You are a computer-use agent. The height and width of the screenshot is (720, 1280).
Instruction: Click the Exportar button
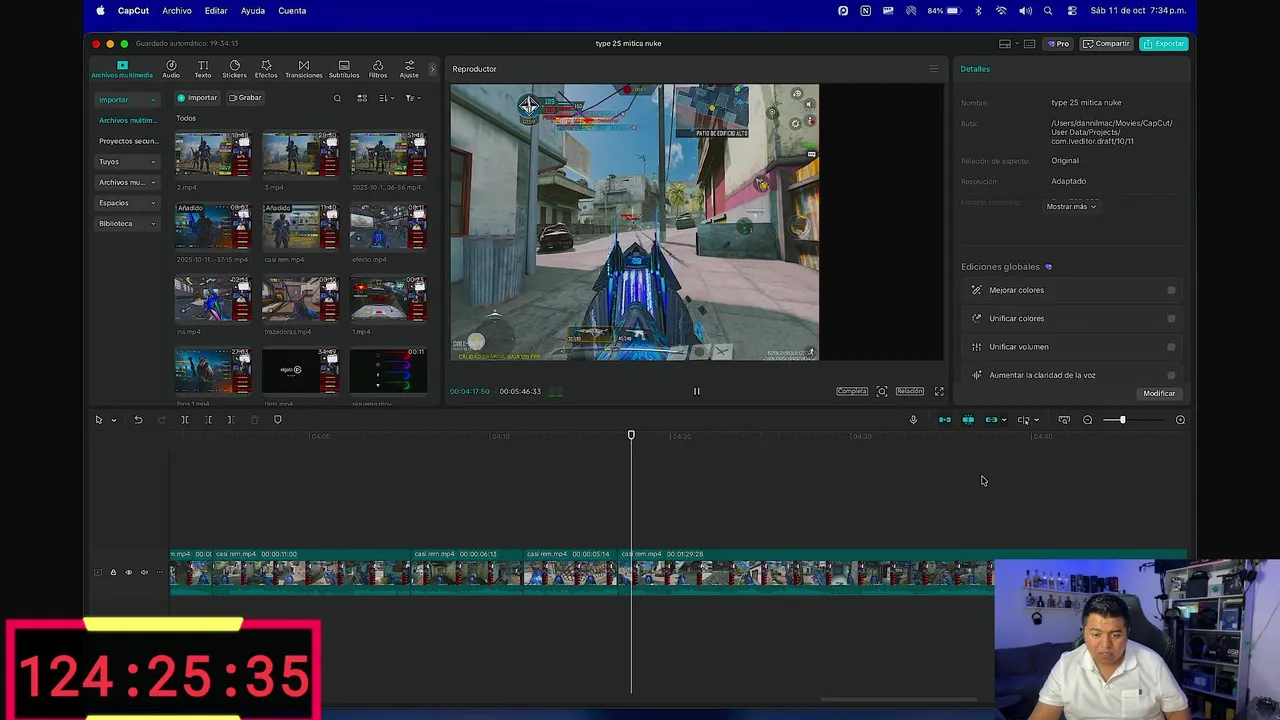(x=1164, y=44)
